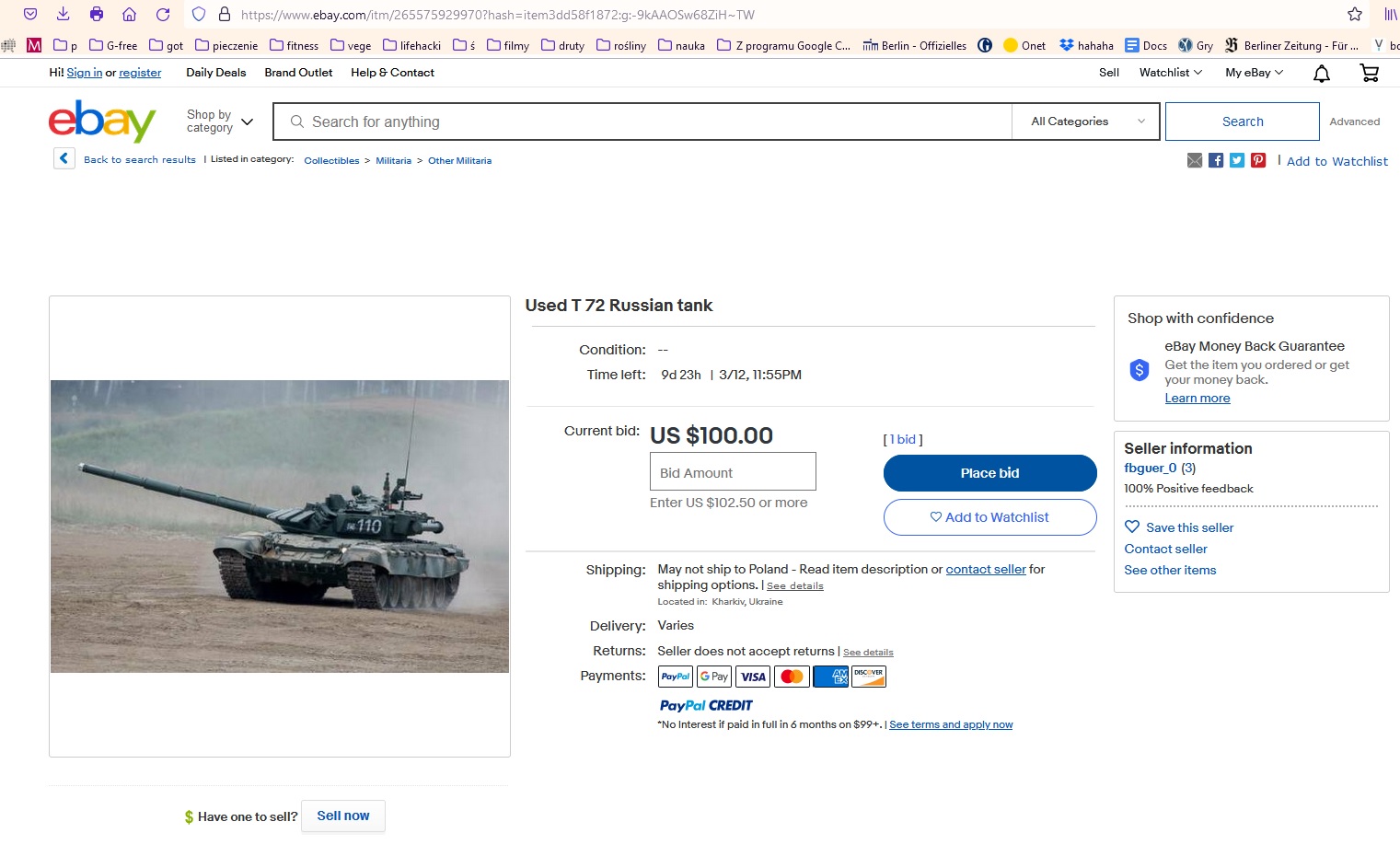
Task: Share listing on Pinterest
Action: pos(1258,161)
